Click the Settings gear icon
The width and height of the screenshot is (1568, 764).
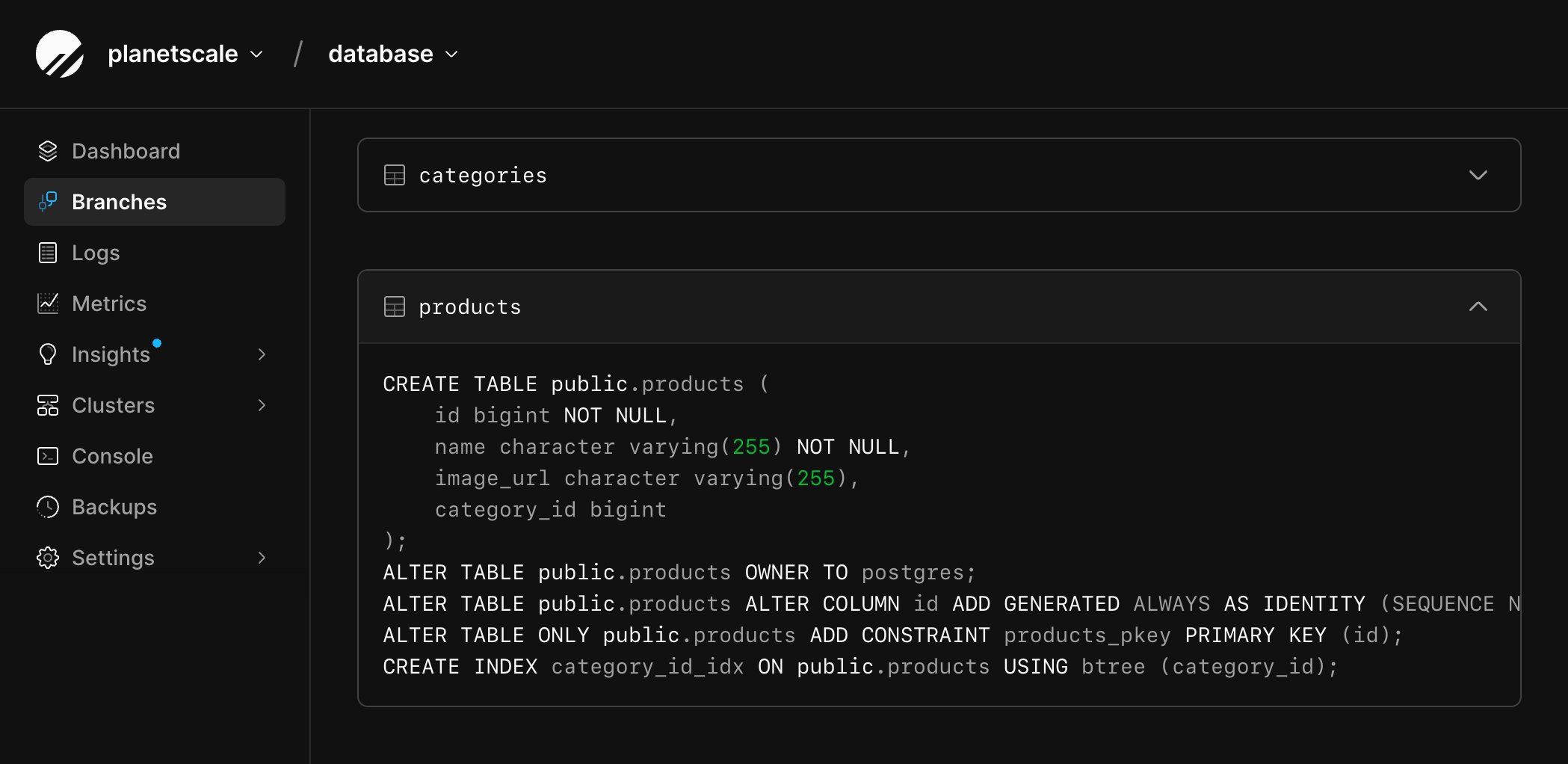48,558
